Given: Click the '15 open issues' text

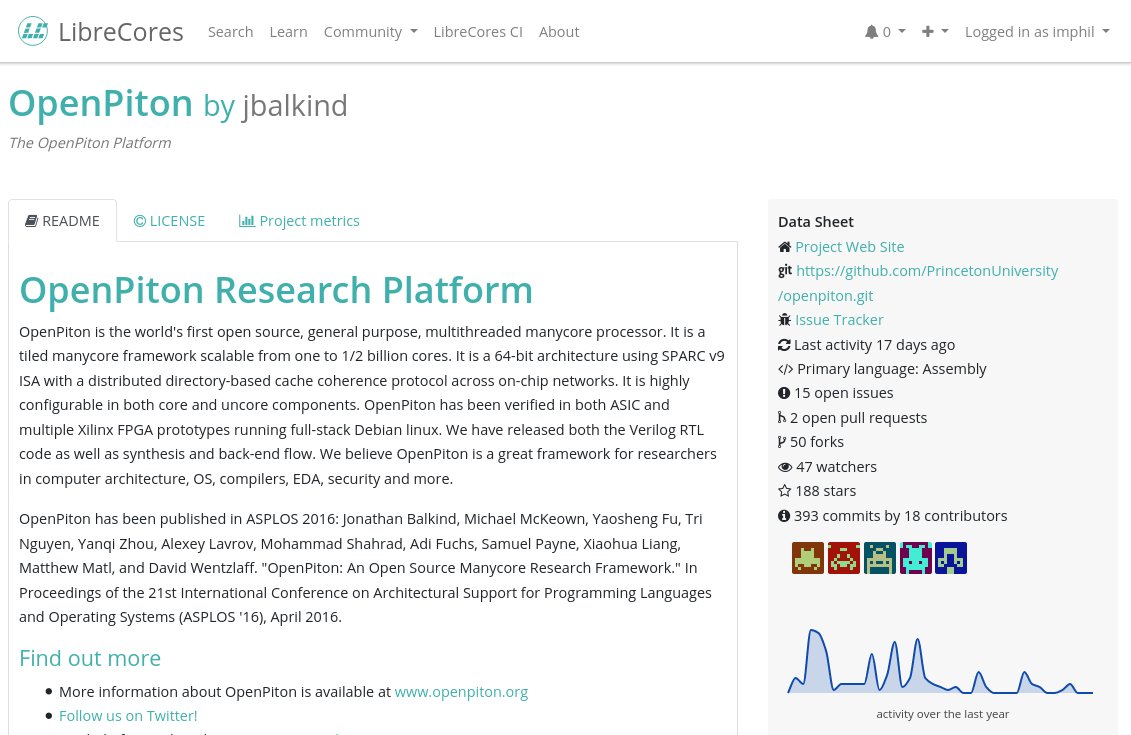Looking at the screenshot, I should pos(843,393).
